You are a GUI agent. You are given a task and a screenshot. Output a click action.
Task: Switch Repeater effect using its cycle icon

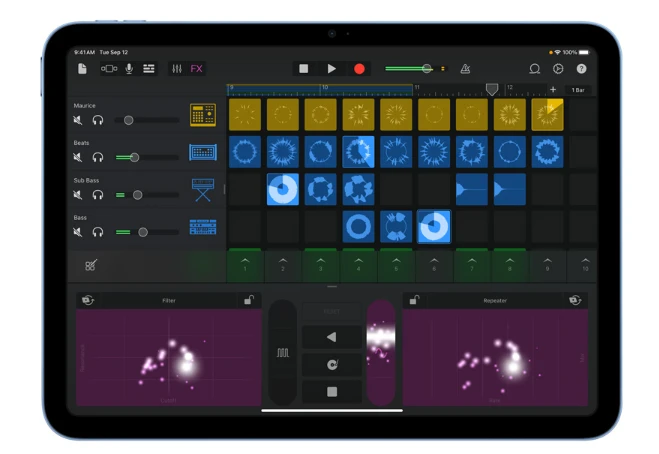[574, 300]
